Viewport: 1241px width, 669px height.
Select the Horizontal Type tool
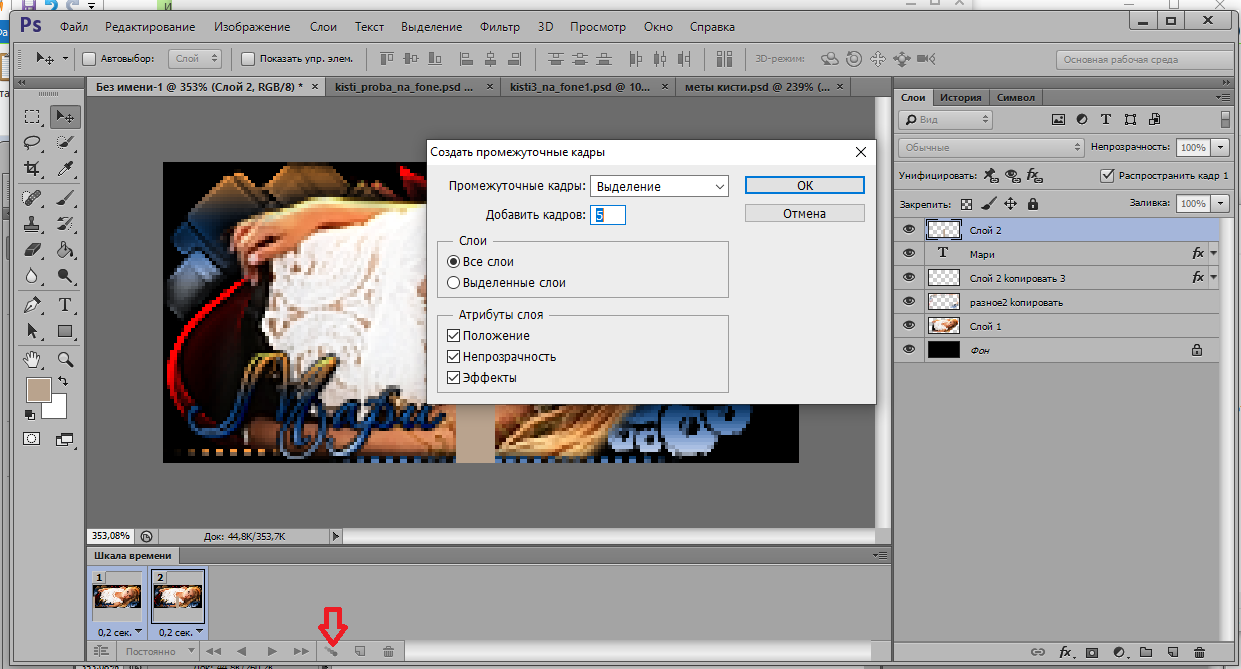pyautogui.click(x=65, y=305)
